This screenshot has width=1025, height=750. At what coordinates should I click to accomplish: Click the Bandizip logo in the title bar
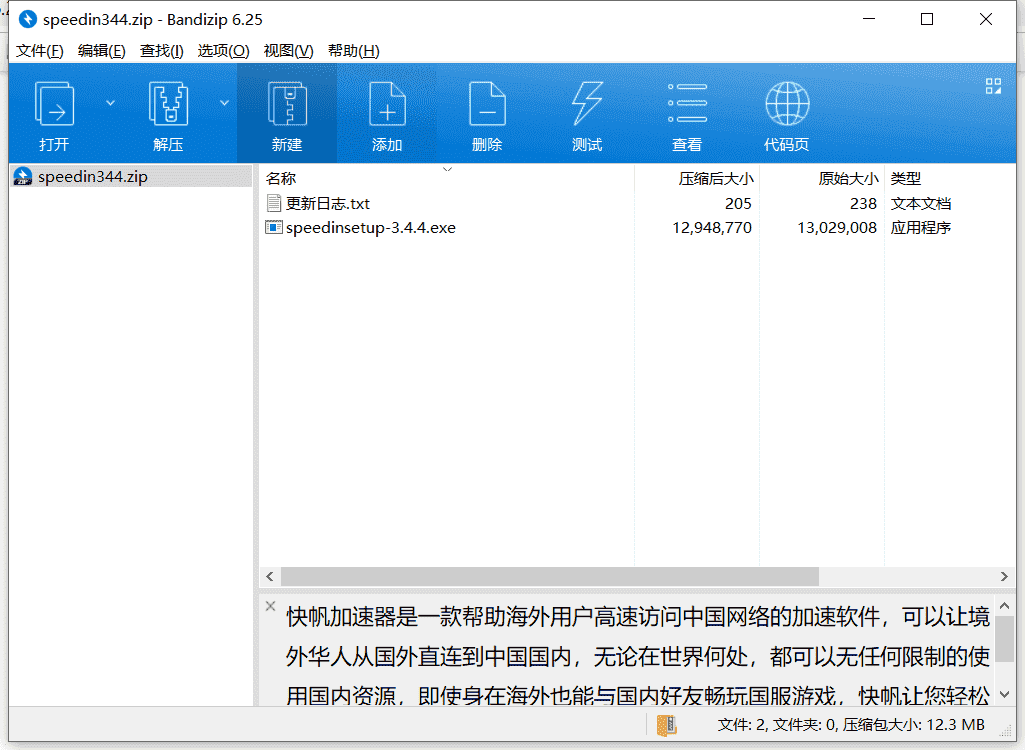tap(27, 19)
